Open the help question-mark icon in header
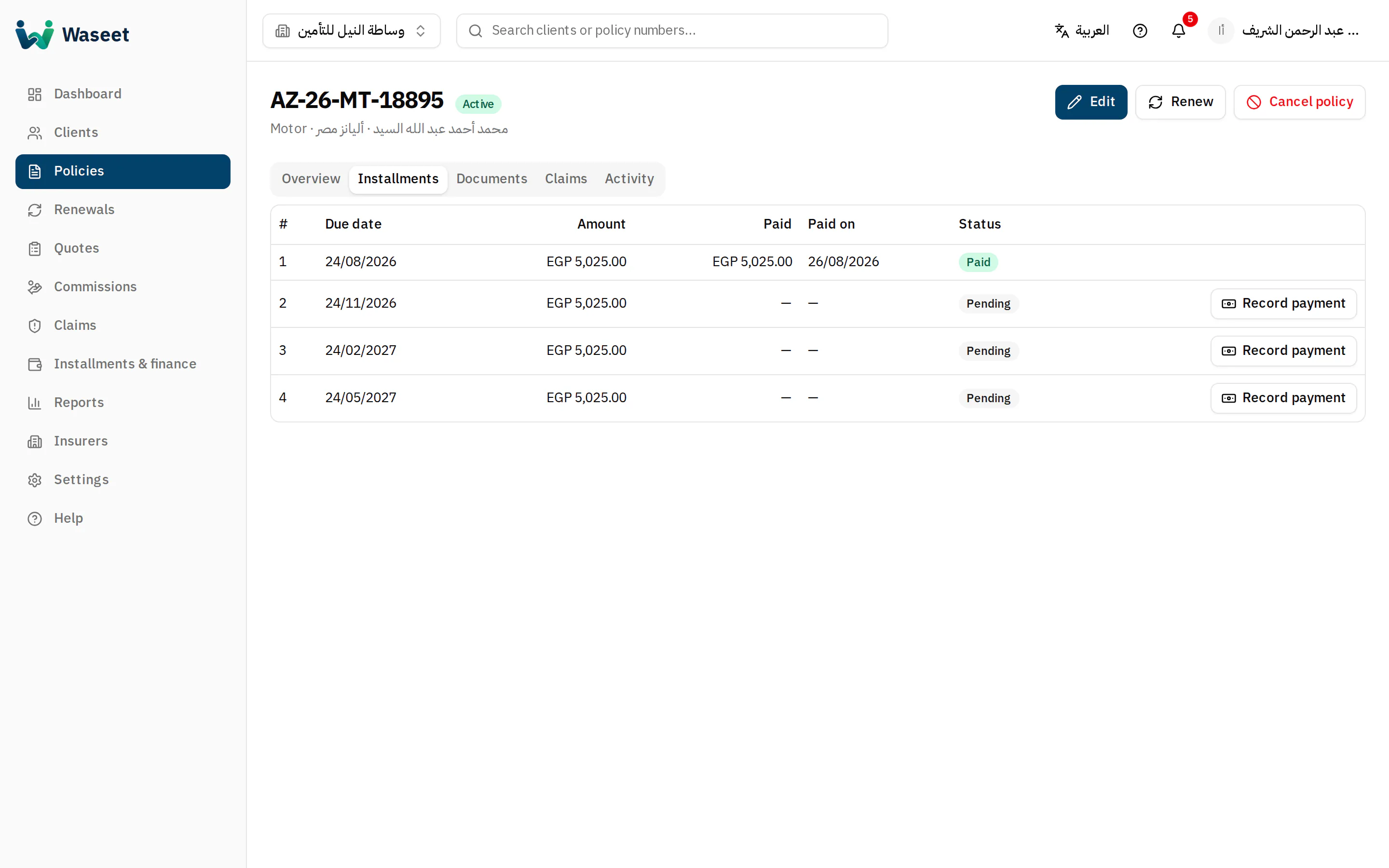The image size is (1389, 868). (x=1140, y=30)
